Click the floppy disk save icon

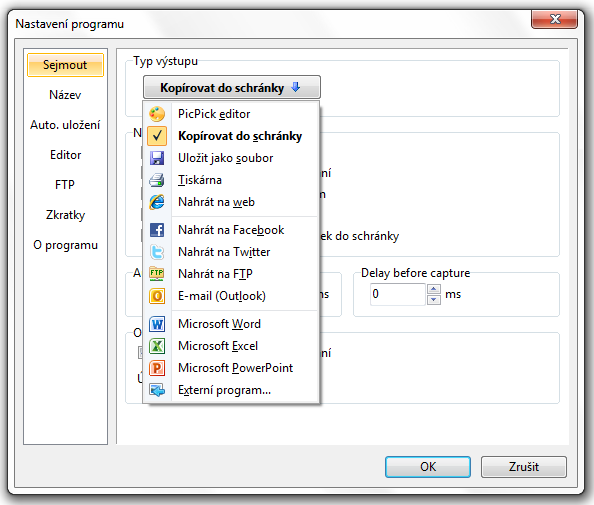(x=157, y=158)
